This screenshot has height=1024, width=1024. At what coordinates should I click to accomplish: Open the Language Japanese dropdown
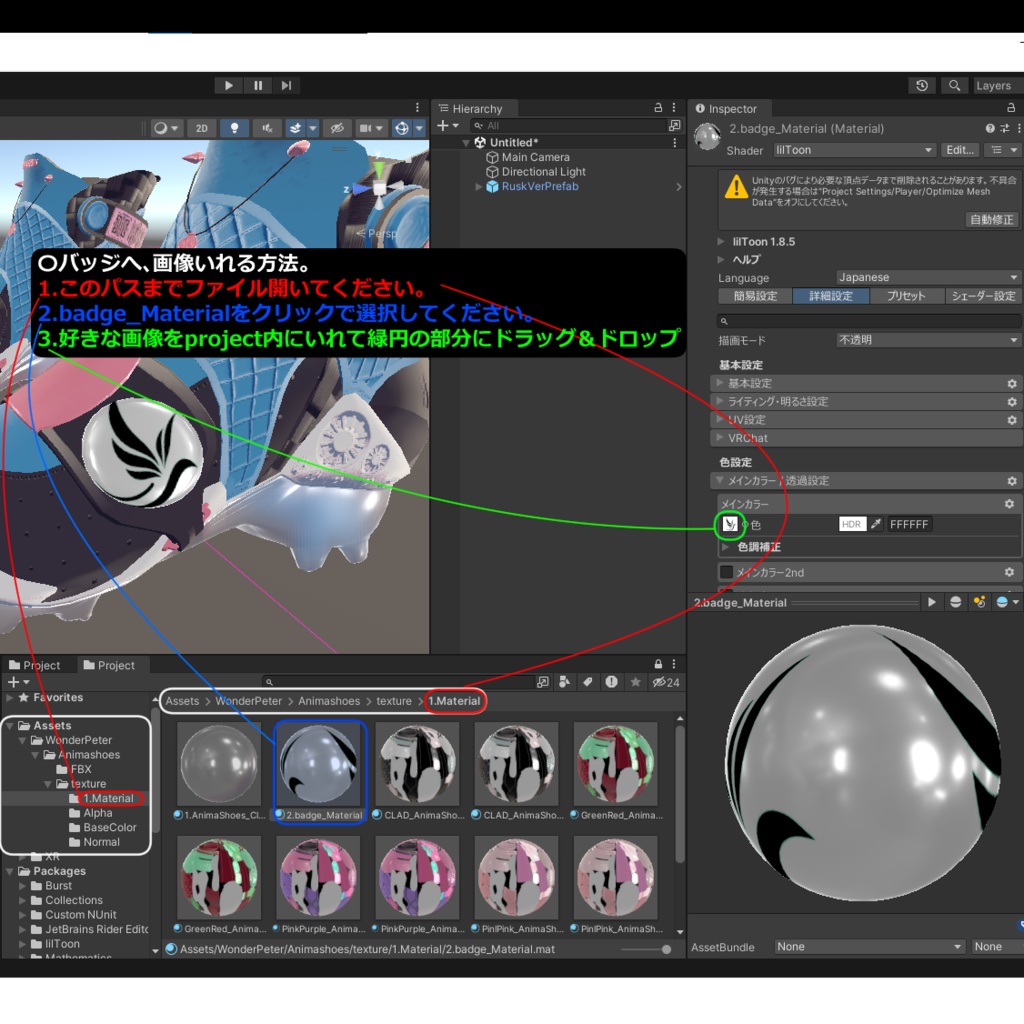(928, 278)
